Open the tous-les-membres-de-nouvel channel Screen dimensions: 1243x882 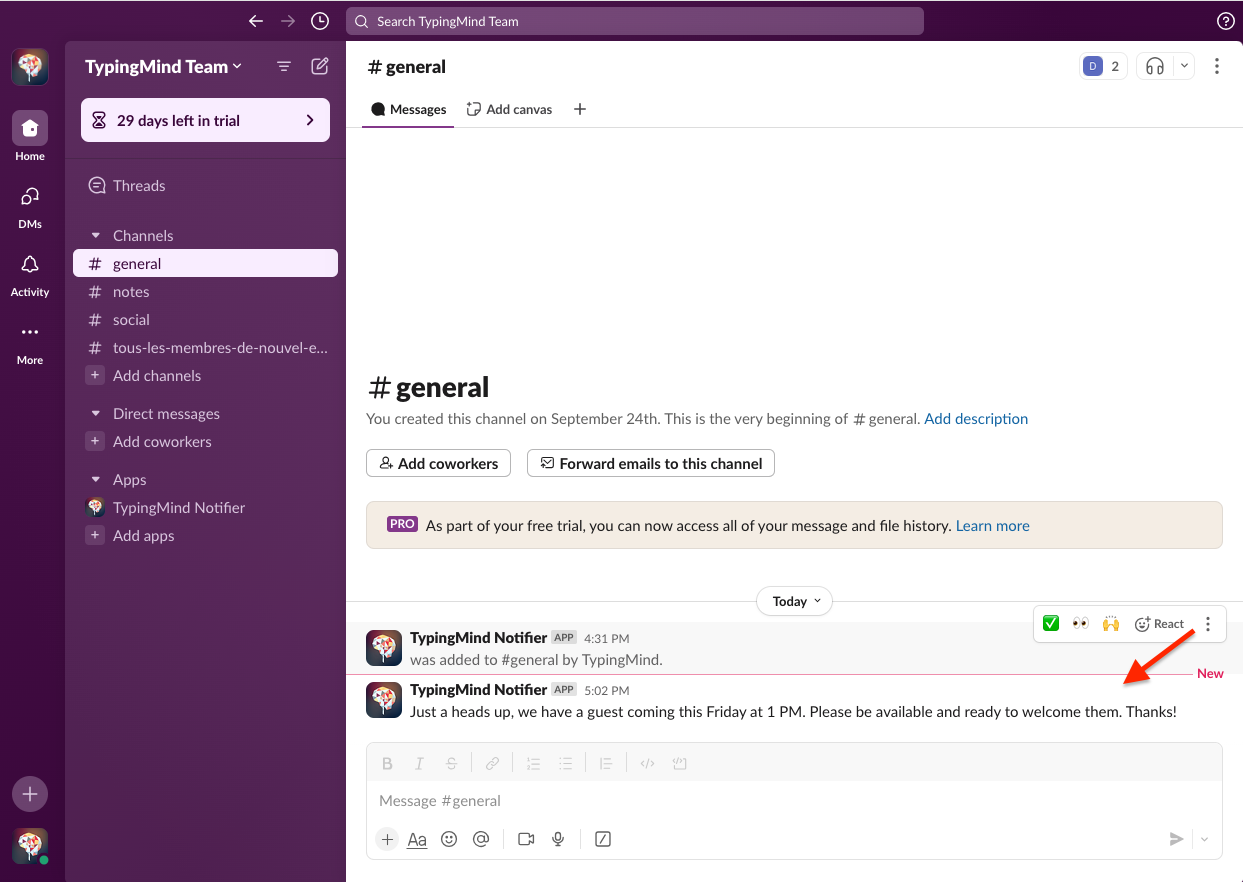(205, 348)
